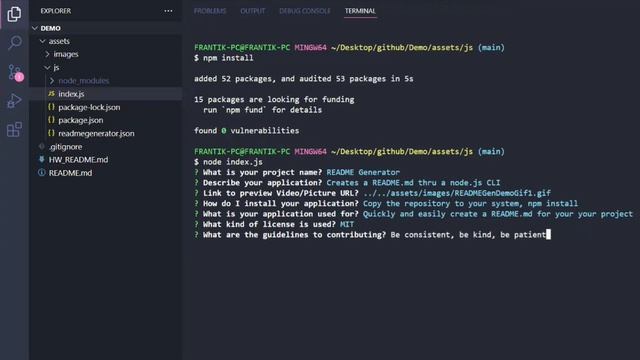Switch to the PROBLEMS tab

(210, 11)
